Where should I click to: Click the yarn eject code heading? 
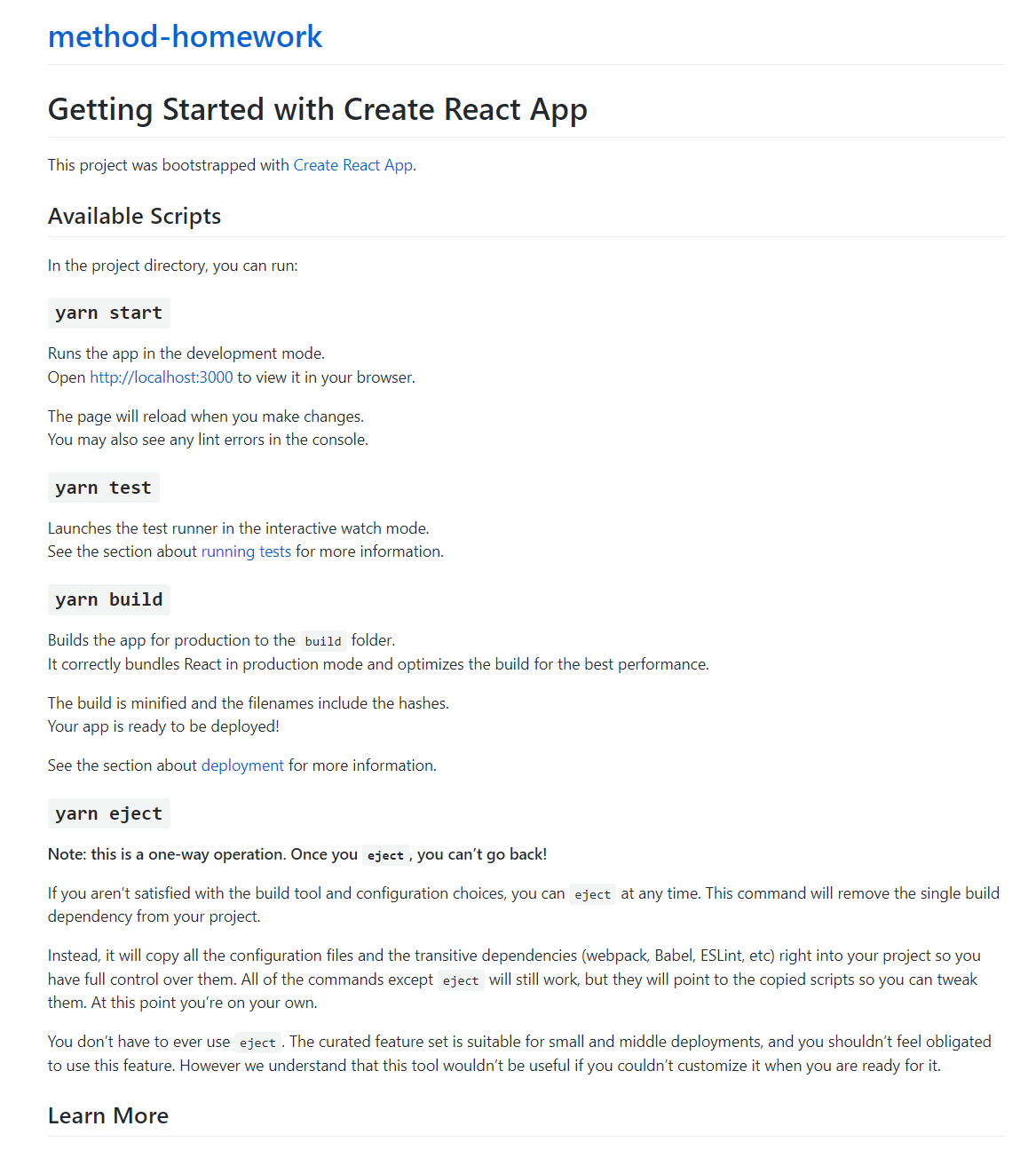(108, 813)
